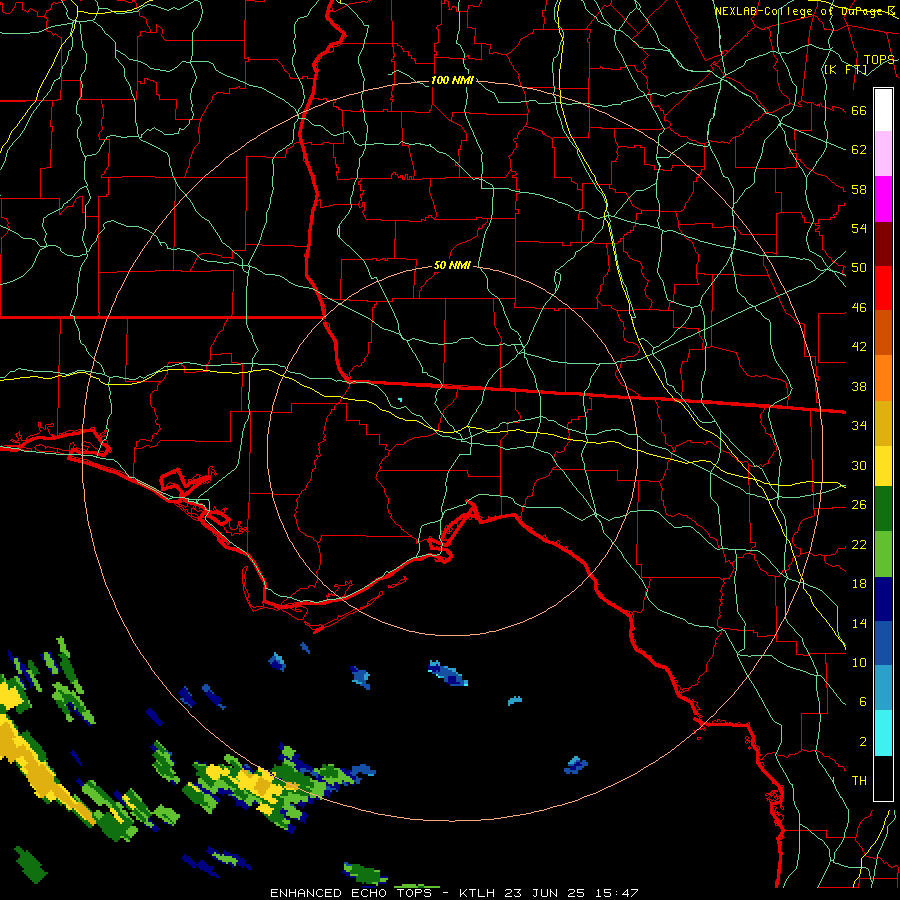Pick the dark orange legend swatch

(x=883, y=332)
